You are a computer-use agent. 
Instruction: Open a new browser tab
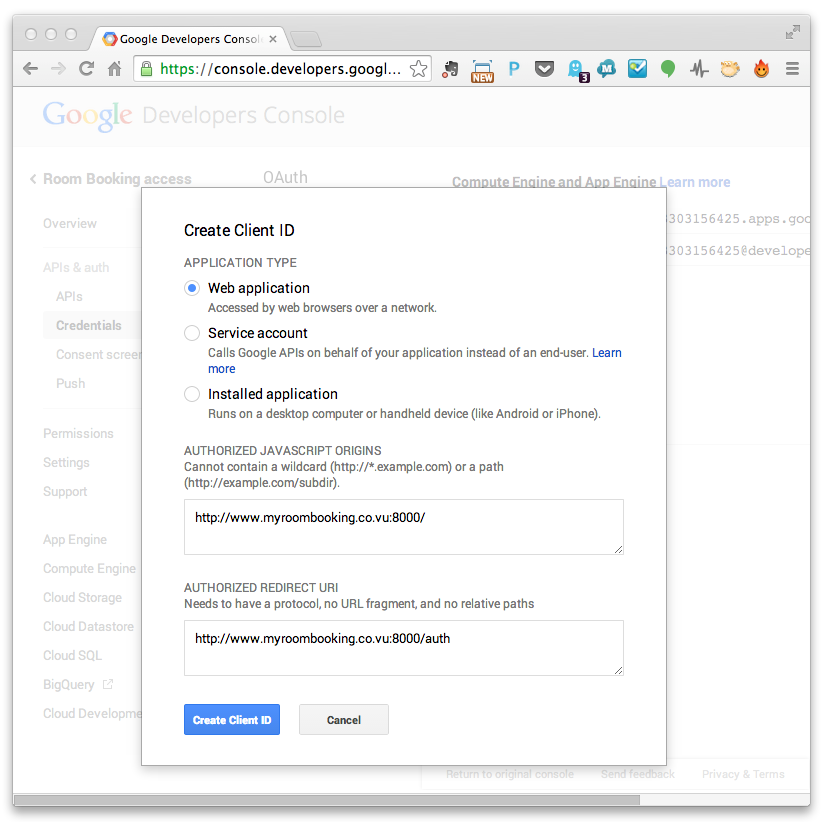click(306, 39)
